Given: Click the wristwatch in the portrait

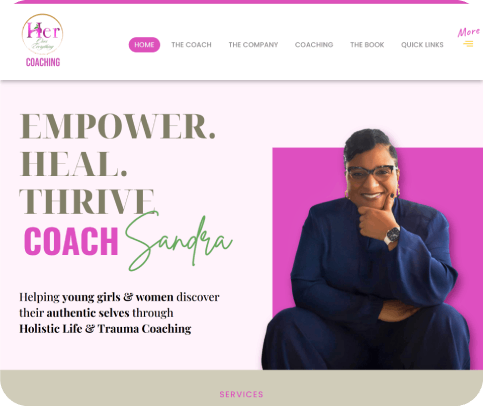Looking at the screenshot, I should tap(392, 235).
